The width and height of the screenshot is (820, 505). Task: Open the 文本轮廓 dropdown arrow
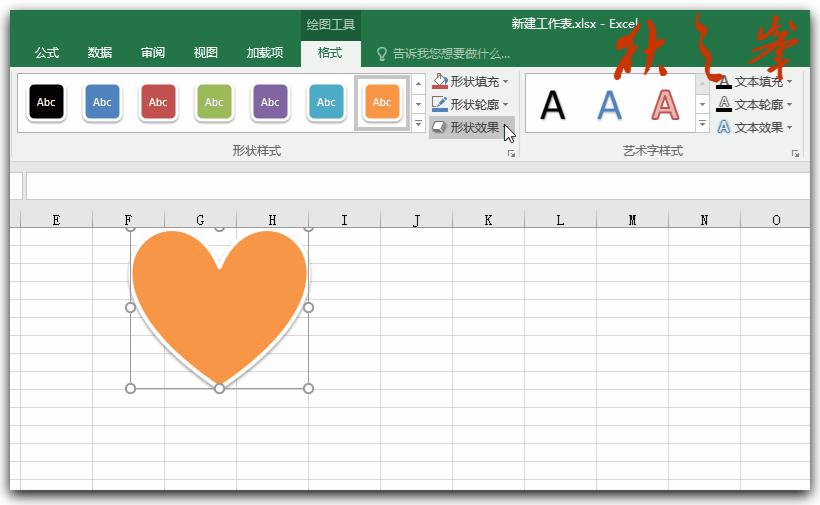coord(789,105)
